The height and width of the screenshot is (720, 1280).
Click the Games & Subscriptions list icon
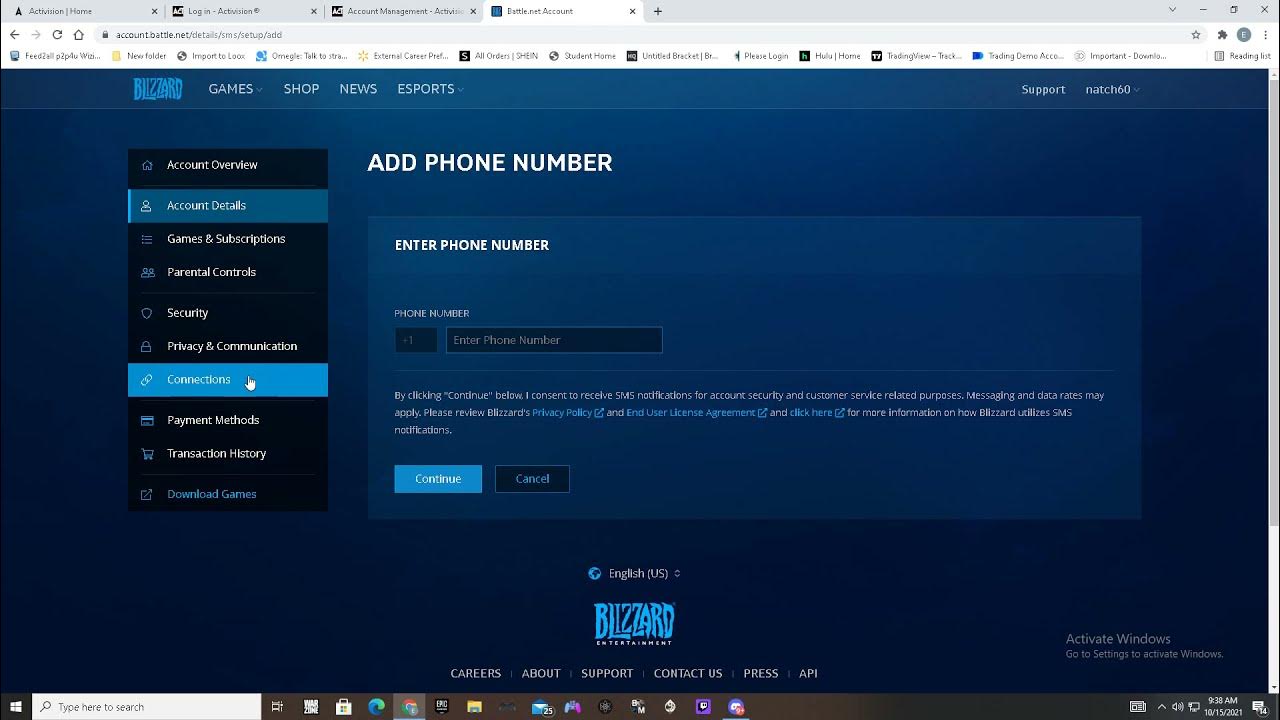[x=147, y=239]
